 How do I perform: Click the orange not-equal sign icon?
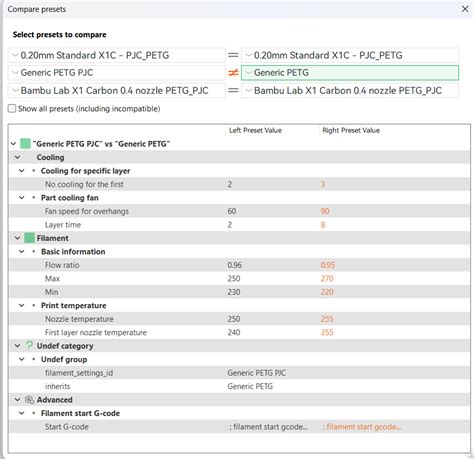pos(233,73)
